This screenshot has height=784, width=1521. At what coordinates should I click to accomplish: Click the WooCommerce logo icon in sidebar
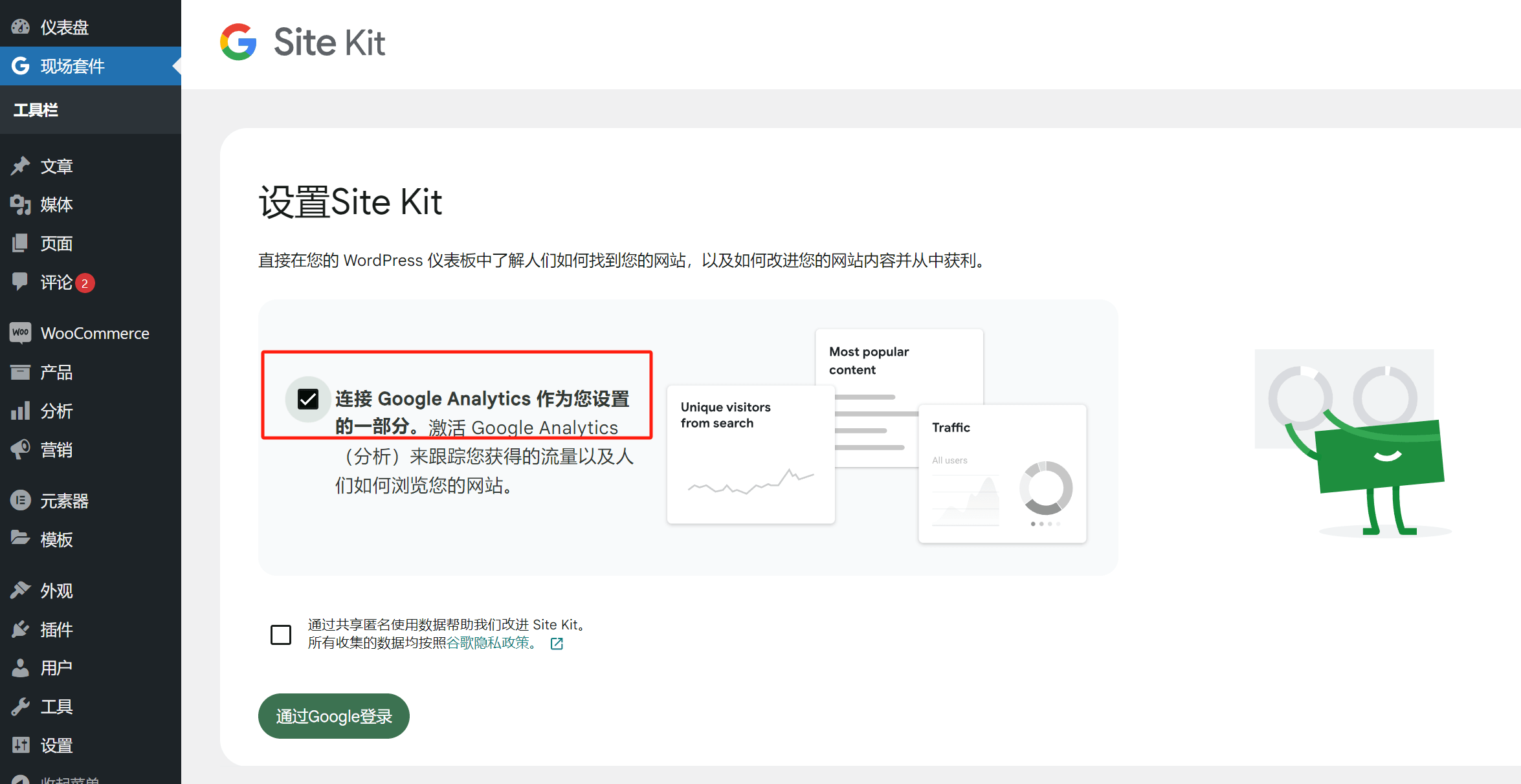click(x=21, y=332)
